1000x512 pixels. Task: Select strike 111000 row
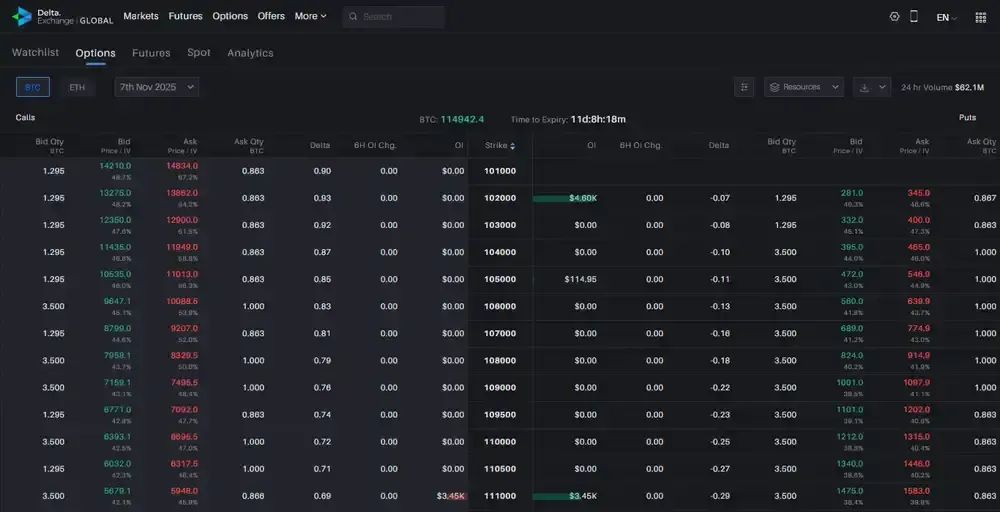[500, 496]
